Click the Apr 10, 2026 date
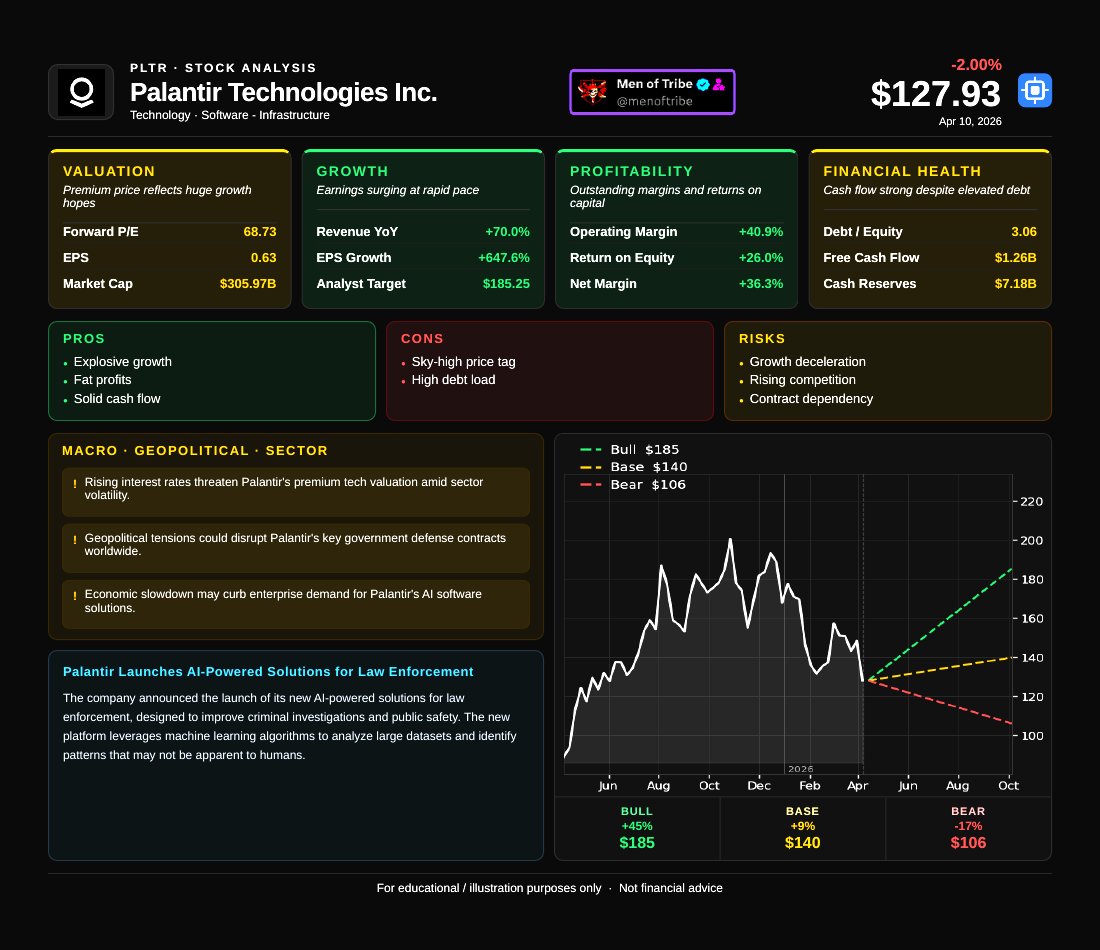 [x=970, y=121]
